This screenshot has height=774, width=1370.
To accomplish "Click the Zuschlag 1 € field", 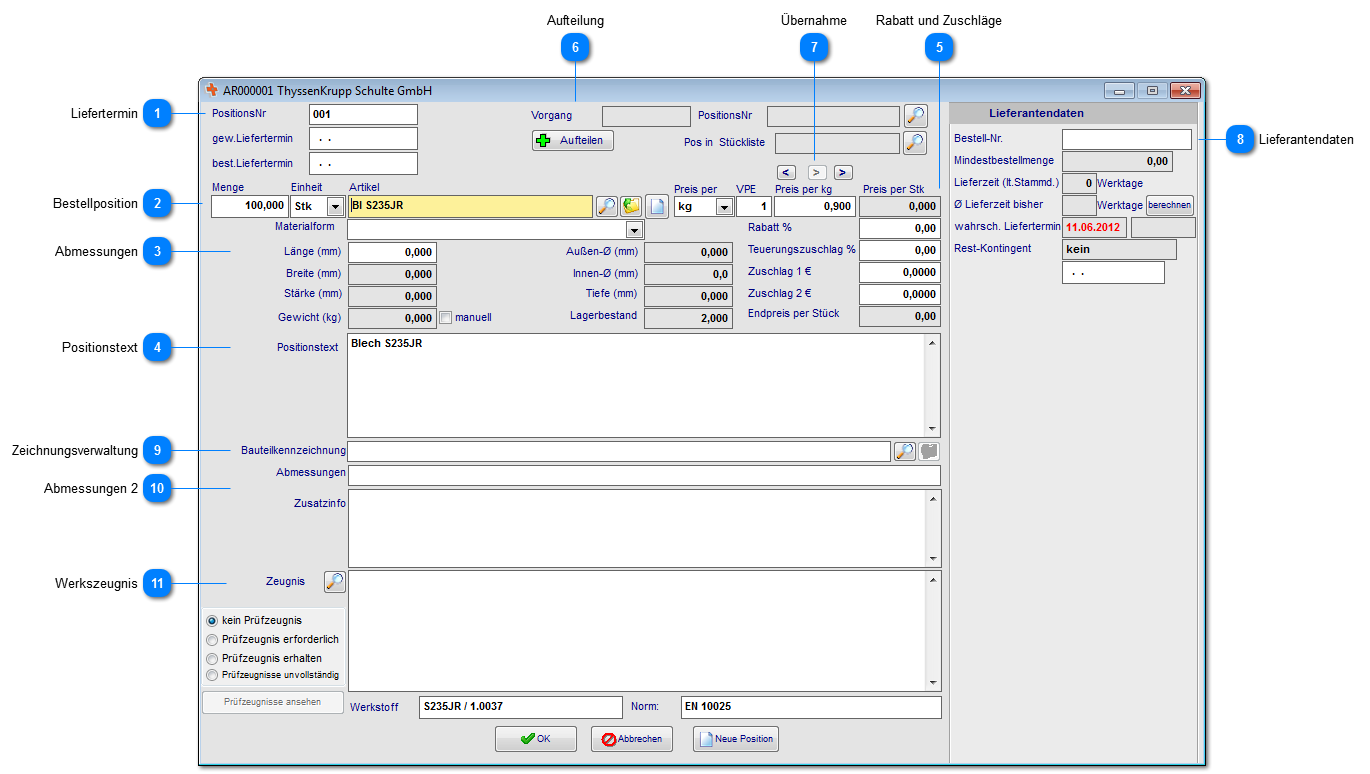I will coord(900,273).
